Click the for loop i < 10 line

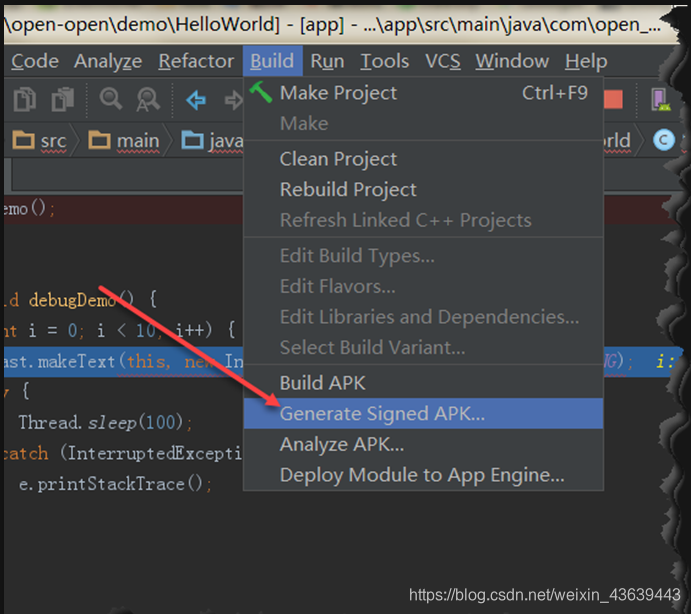click(120, 330)
